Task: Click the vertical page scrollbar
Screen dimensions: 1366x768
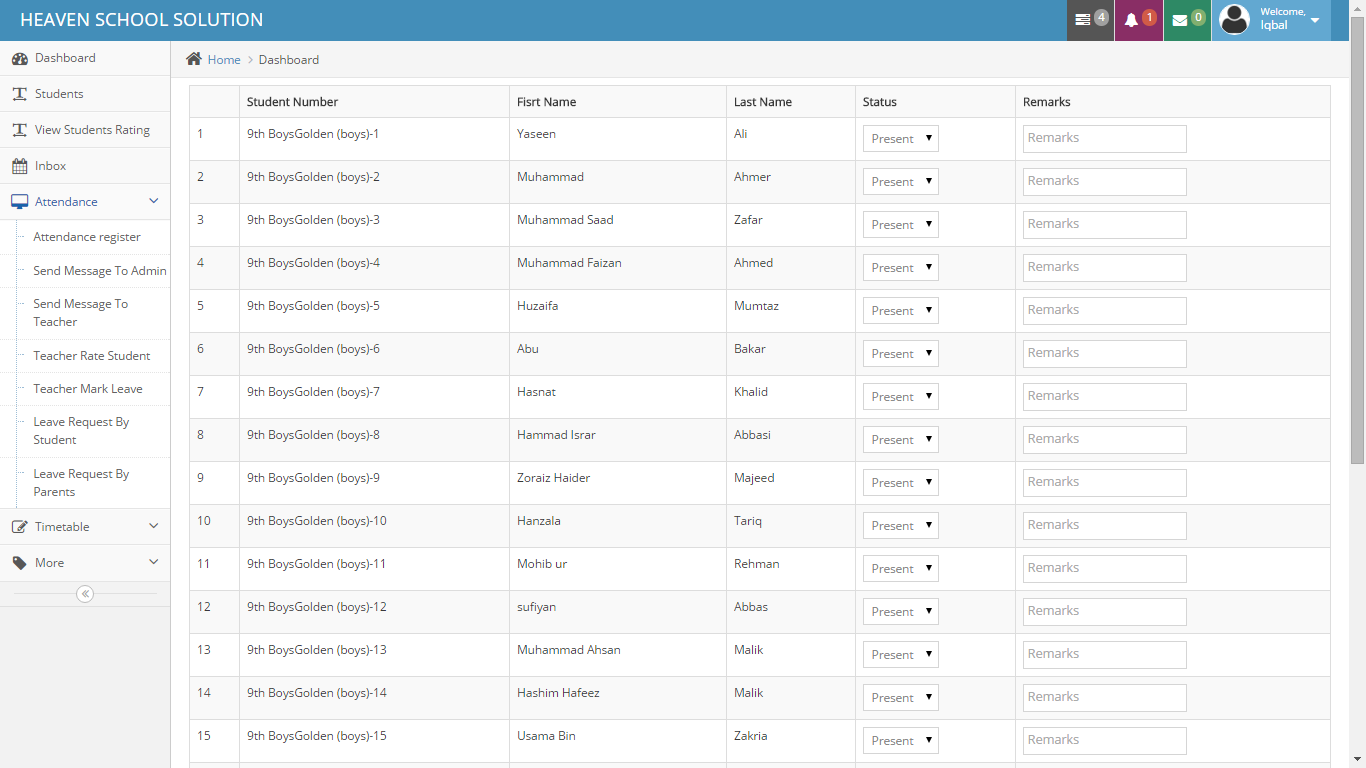Action: click(1357, 250)
